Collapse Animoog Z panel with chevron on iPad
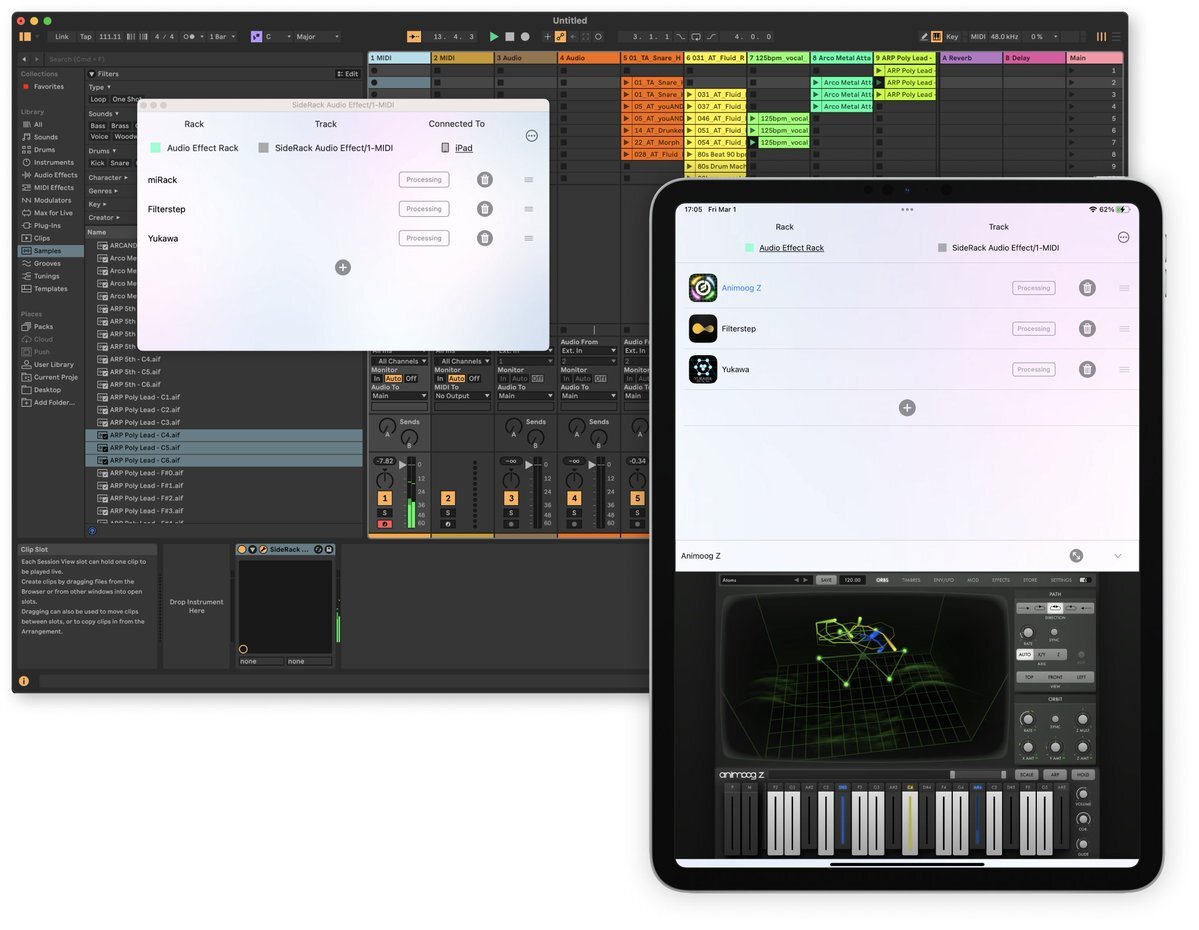The height and width of the screenshot is (930, 1199). pyautogui.click(x=1117, y=556)
